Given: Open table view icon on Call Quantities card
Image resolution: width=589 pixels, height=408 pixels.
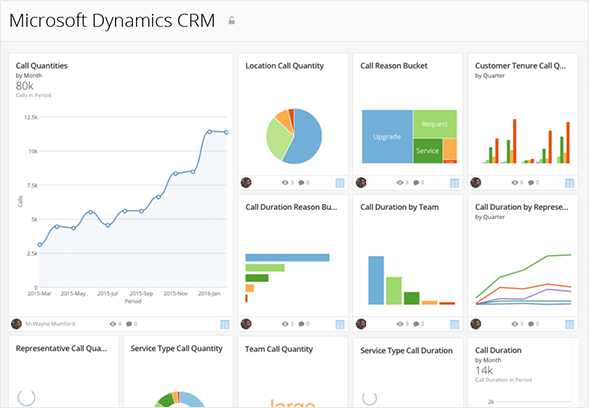Looking at the screenshot, I should point(225,324).
